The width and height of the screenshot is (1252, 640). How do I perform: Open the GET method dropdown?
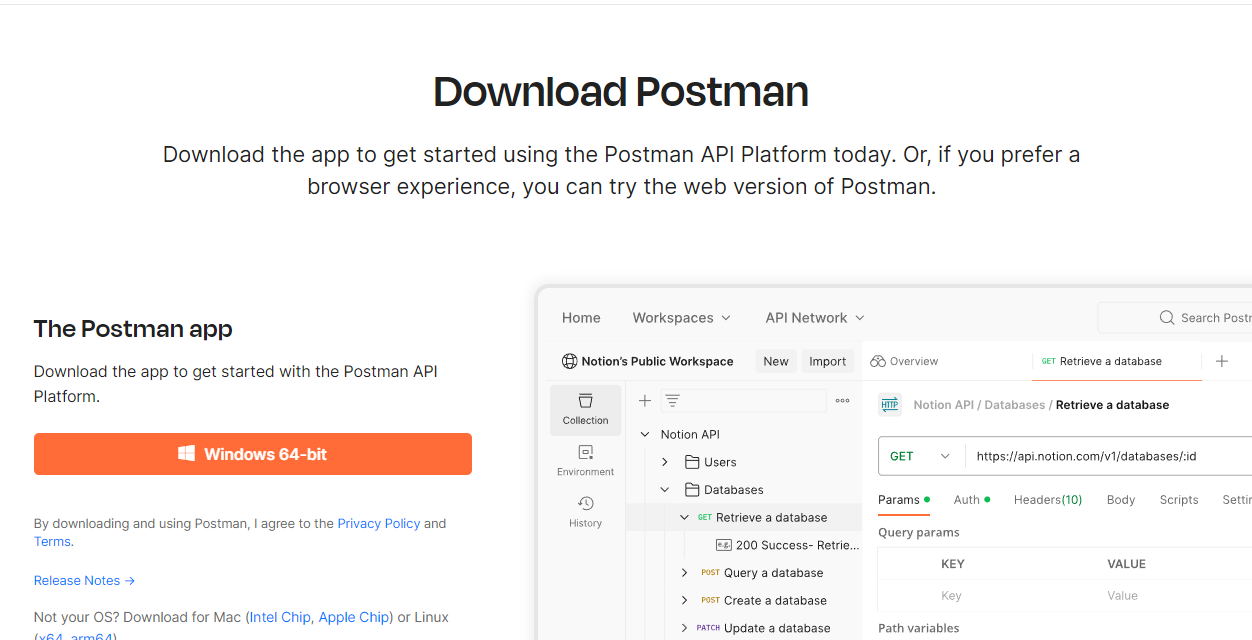click(921, 456)
